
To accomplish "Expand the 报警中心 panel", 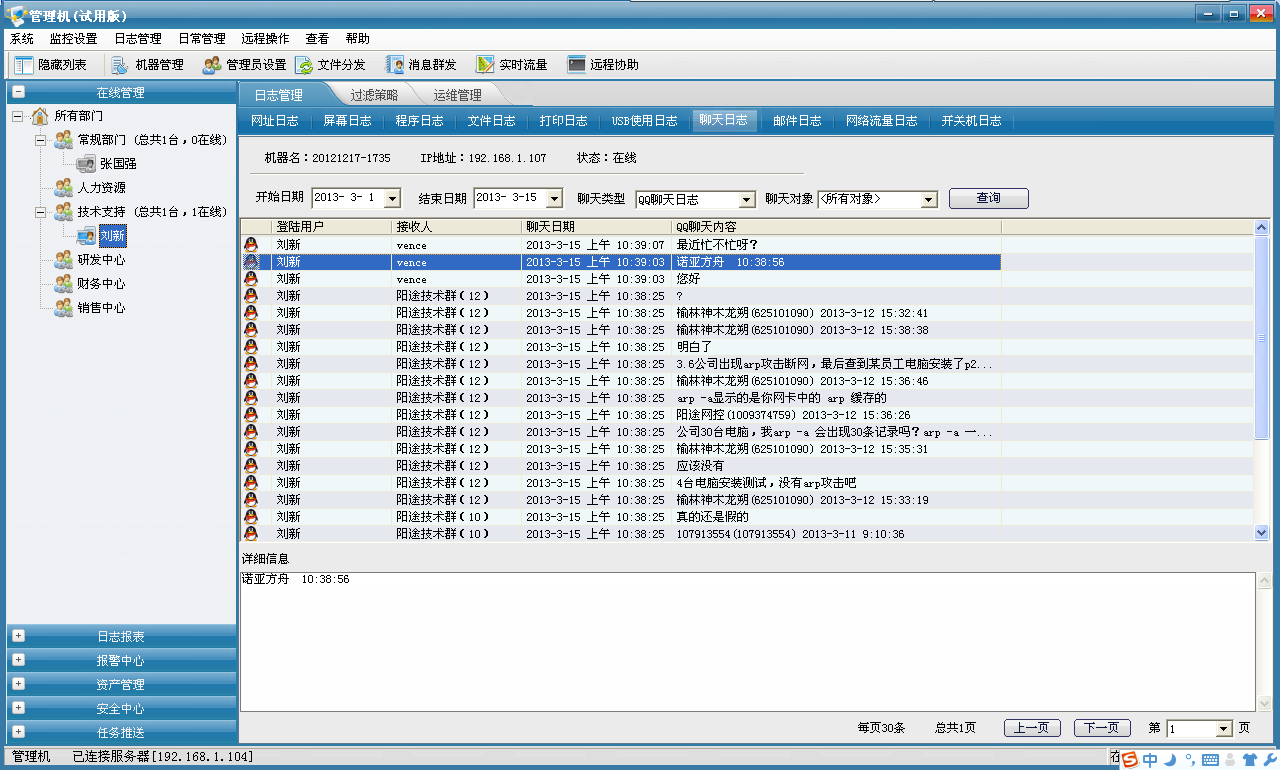I will pos(18,660).
